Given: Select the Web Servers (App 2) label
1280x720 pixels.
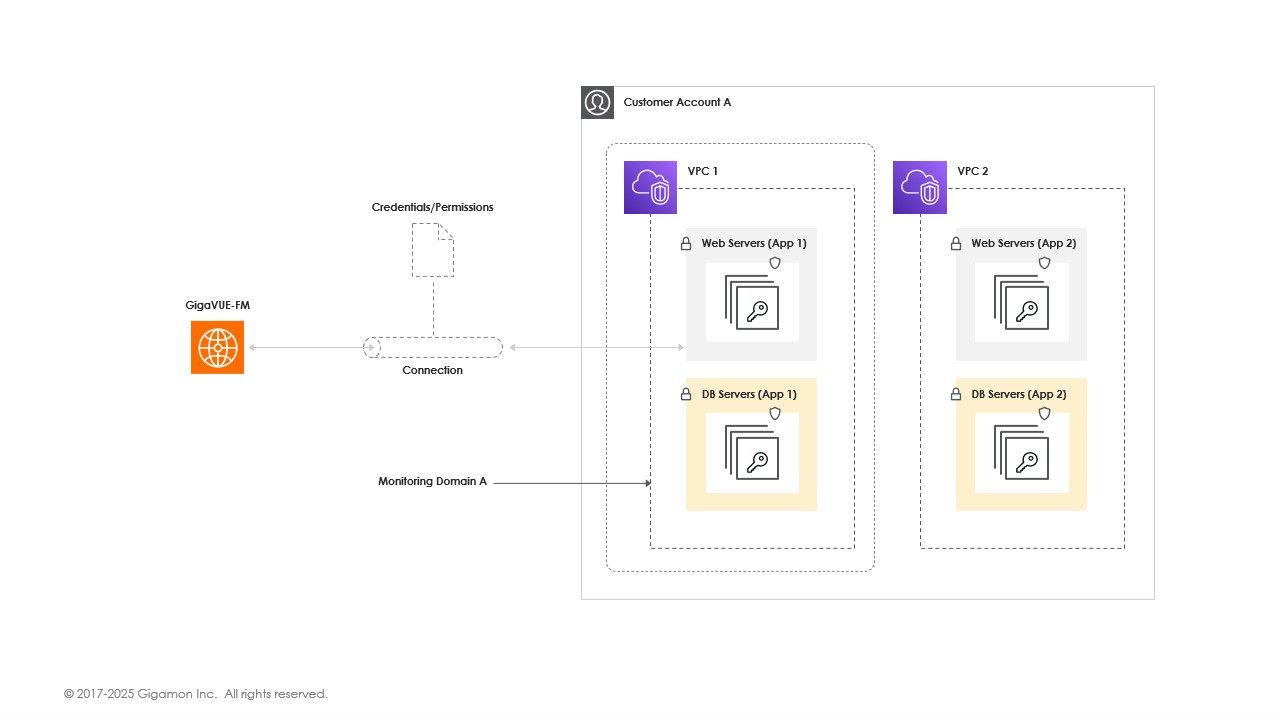Looking at the screenshot, I should tap(1023, 244).
